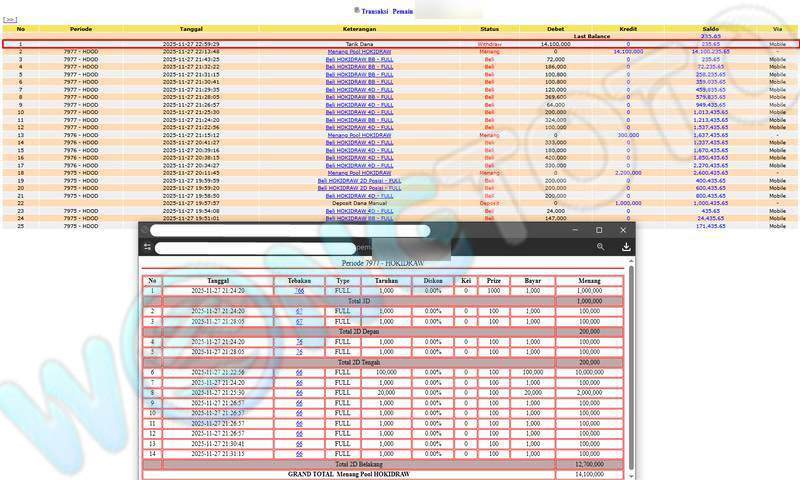Click the zoom magnifier icon in popup toolbar
This screenshot has height=480, width=800.
point(600,247)
